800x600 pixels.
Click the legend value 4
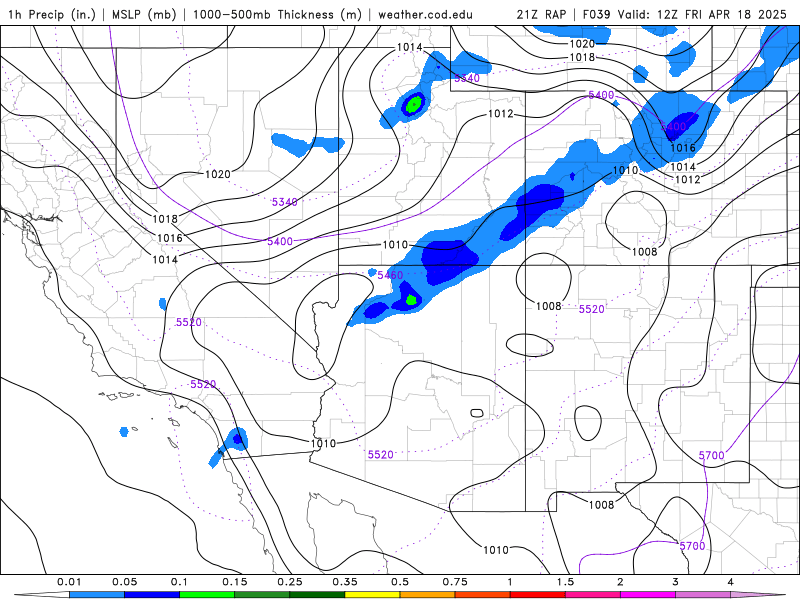point(731,582)
